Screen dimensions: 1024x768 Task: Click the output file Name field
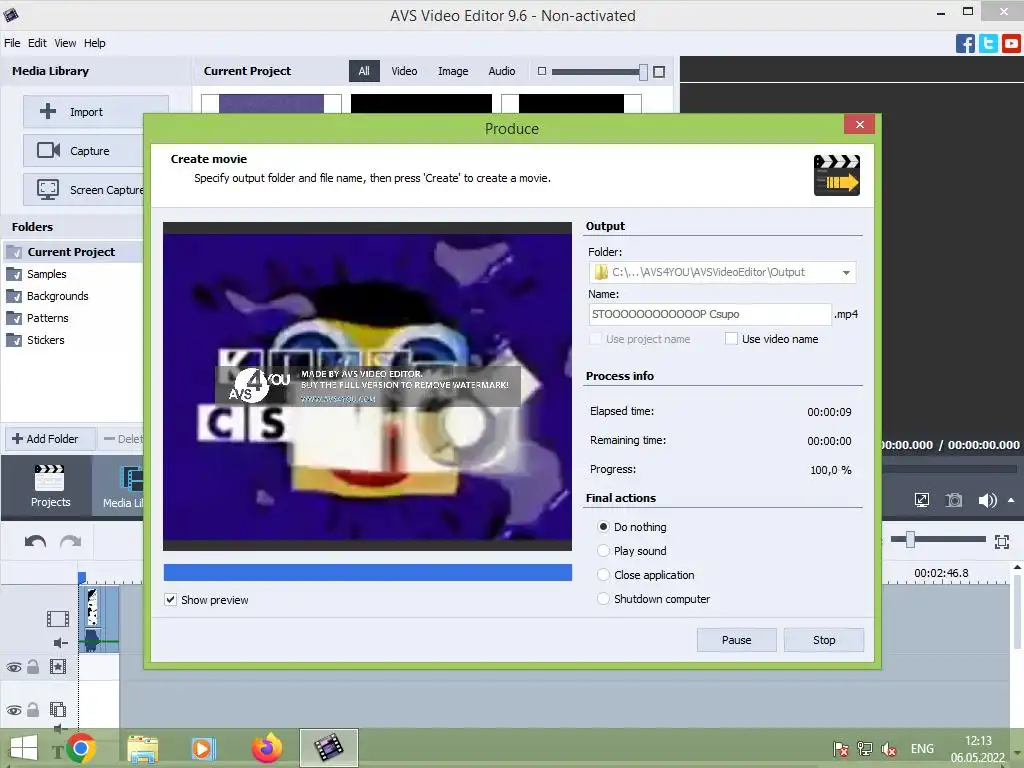point(710,314)
